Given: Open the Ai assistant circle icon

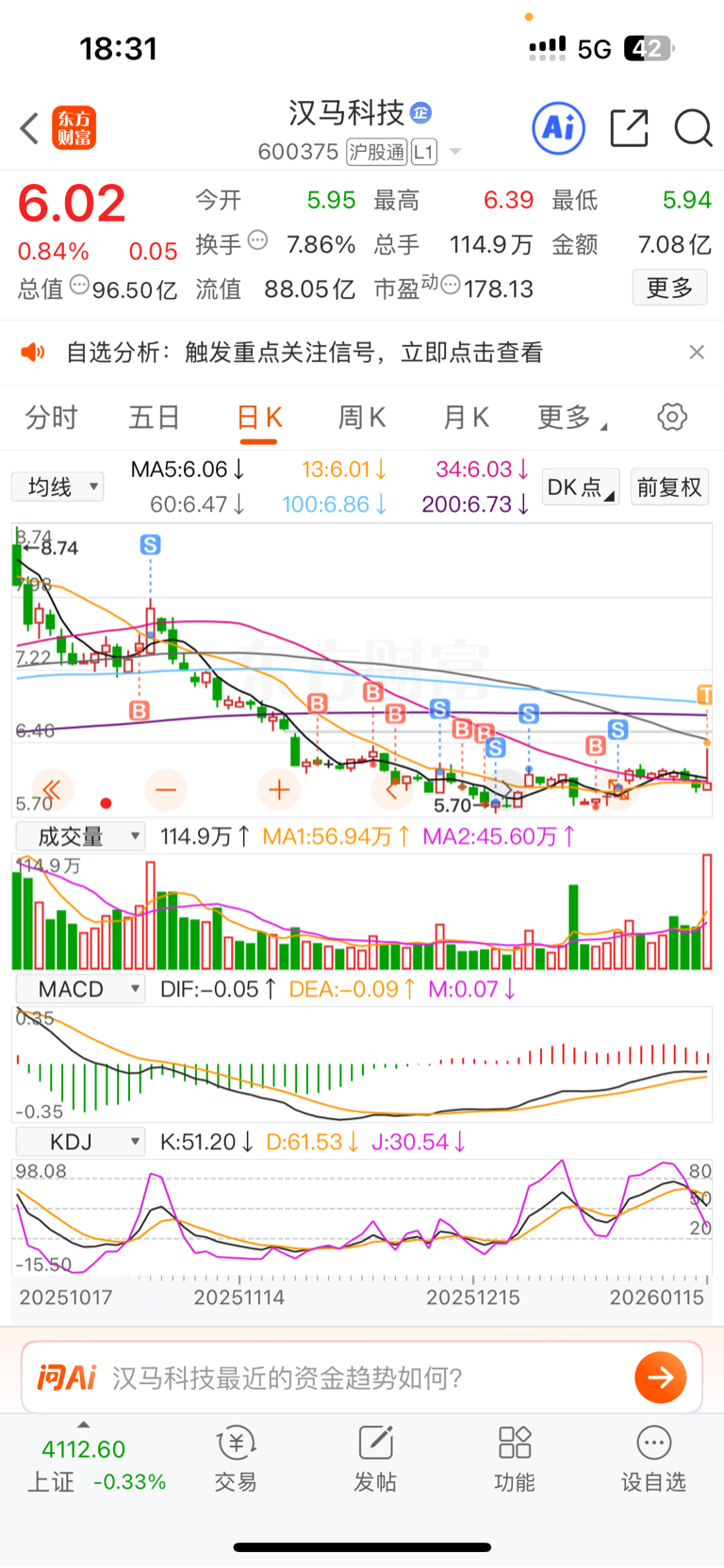Looking at the screenshot, I should pos(559,127).
